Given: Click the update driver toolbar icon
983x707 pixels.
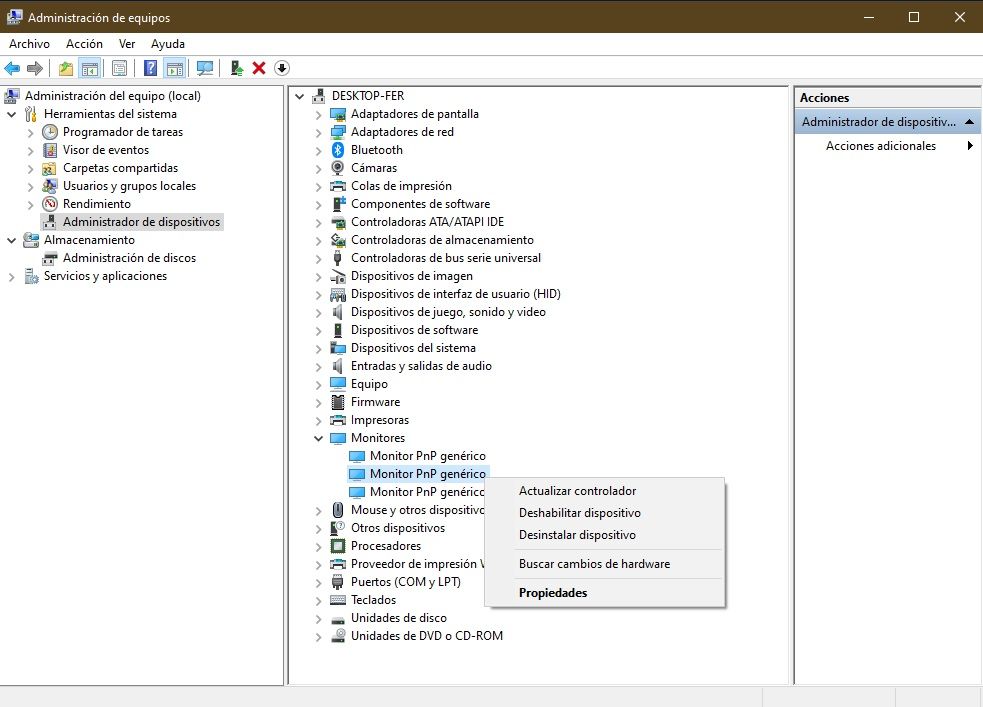Looking at the screenshot, I should click(236, 68).
